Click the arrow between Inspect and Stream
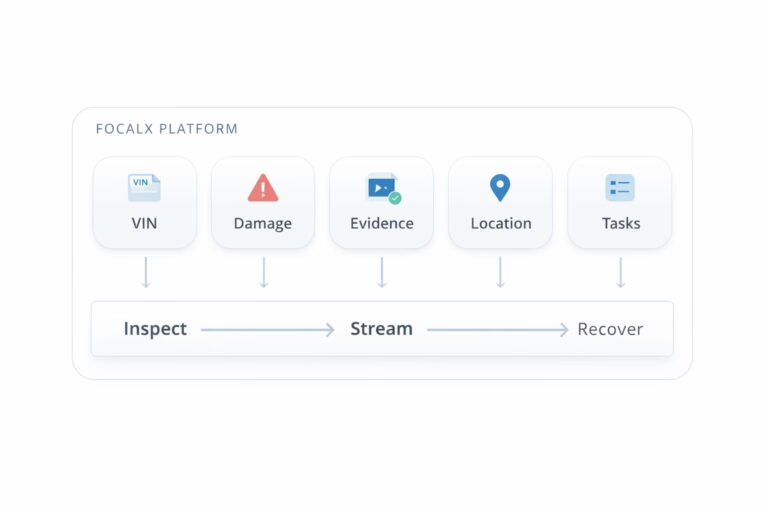This screenshot has height=512, width=768. click(267, 329)
